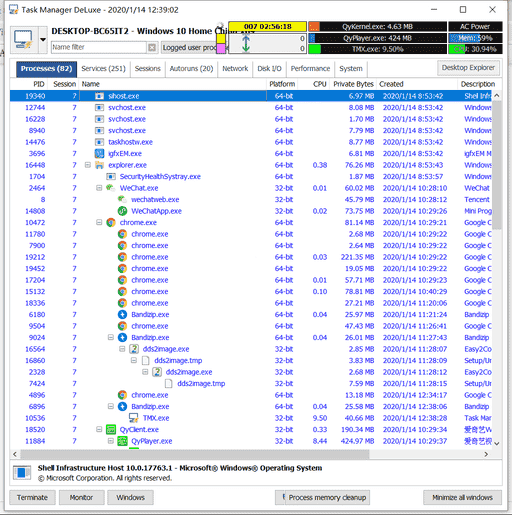Click the SecurityHealthSystray.exe icon
Viewport: 512px width, 515px height.
(111, 177)
